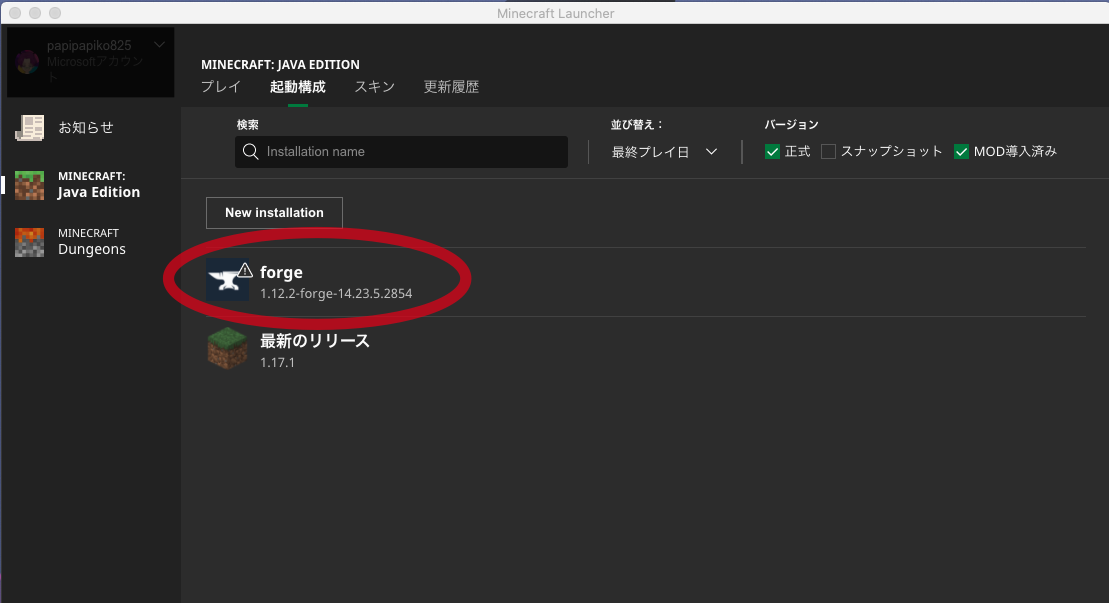This screenshot has height=603, width=1109.
Task: Uncheck the MOD導入済み checkbox
Action: (x=961, y=152)
